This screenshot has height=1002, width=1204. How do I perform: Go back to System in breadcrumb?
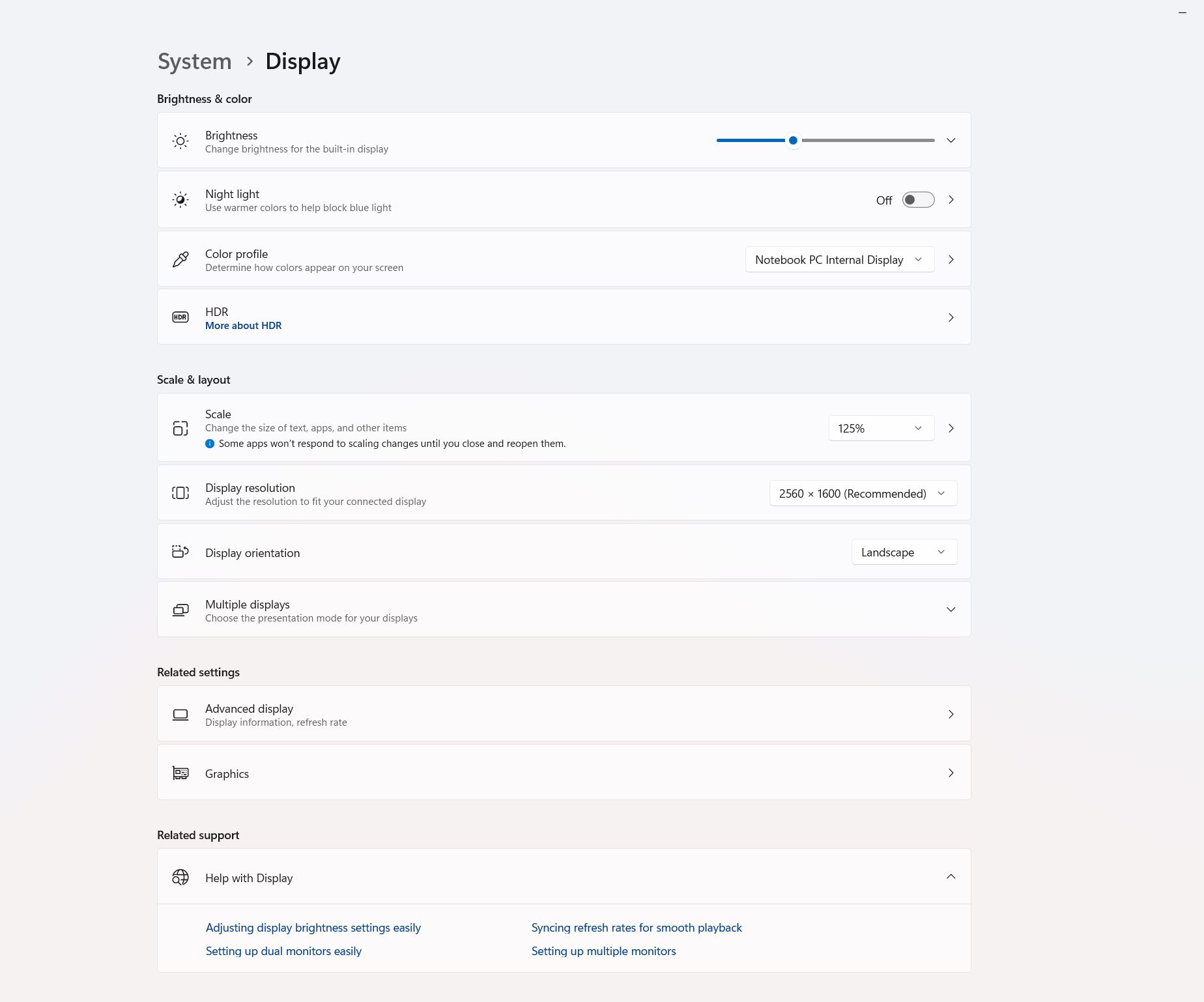pyautogui.click(x=194, y=61)
